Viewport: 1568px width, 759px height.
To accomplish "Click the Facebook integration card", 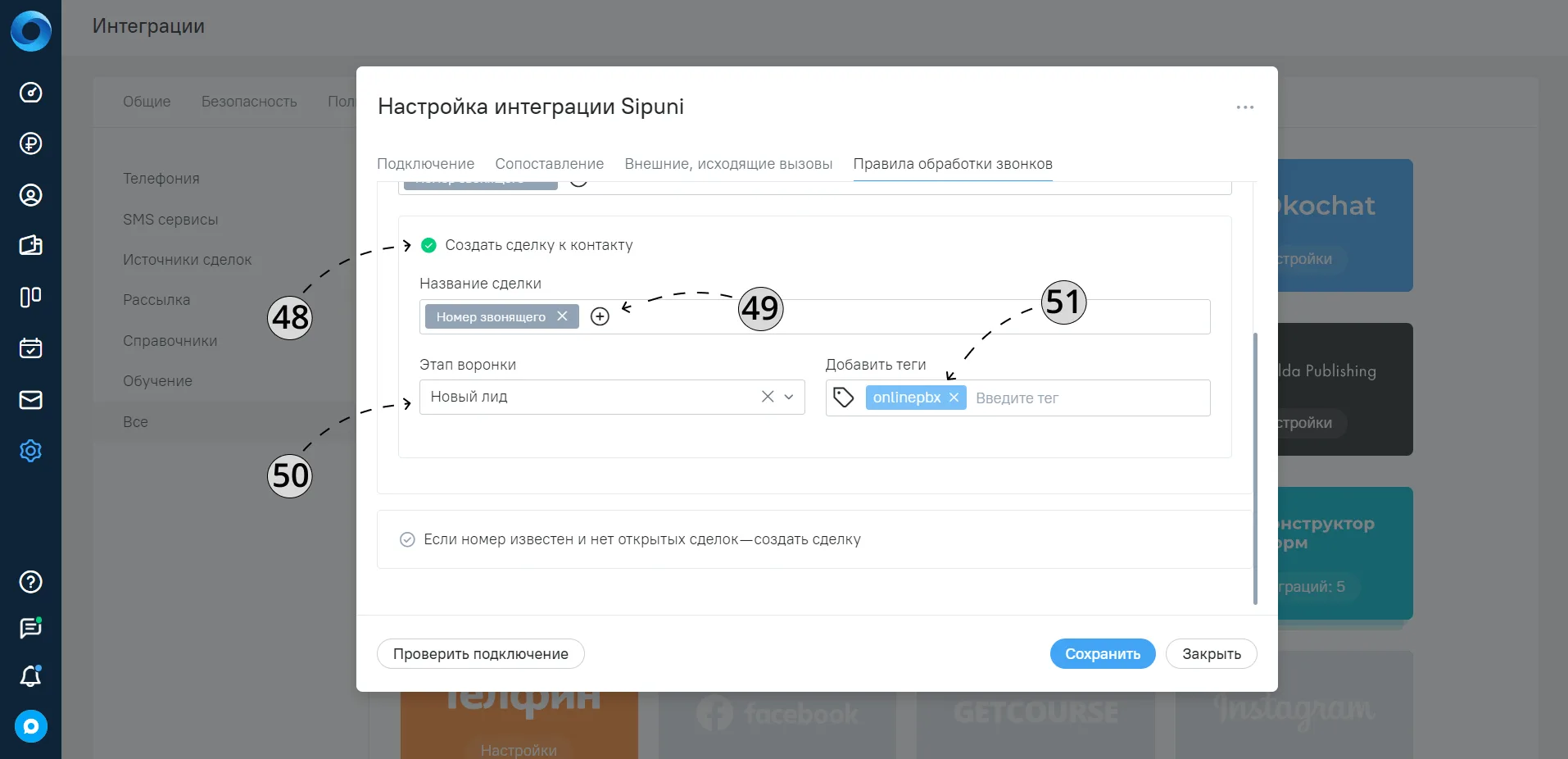I will (777, 725).
